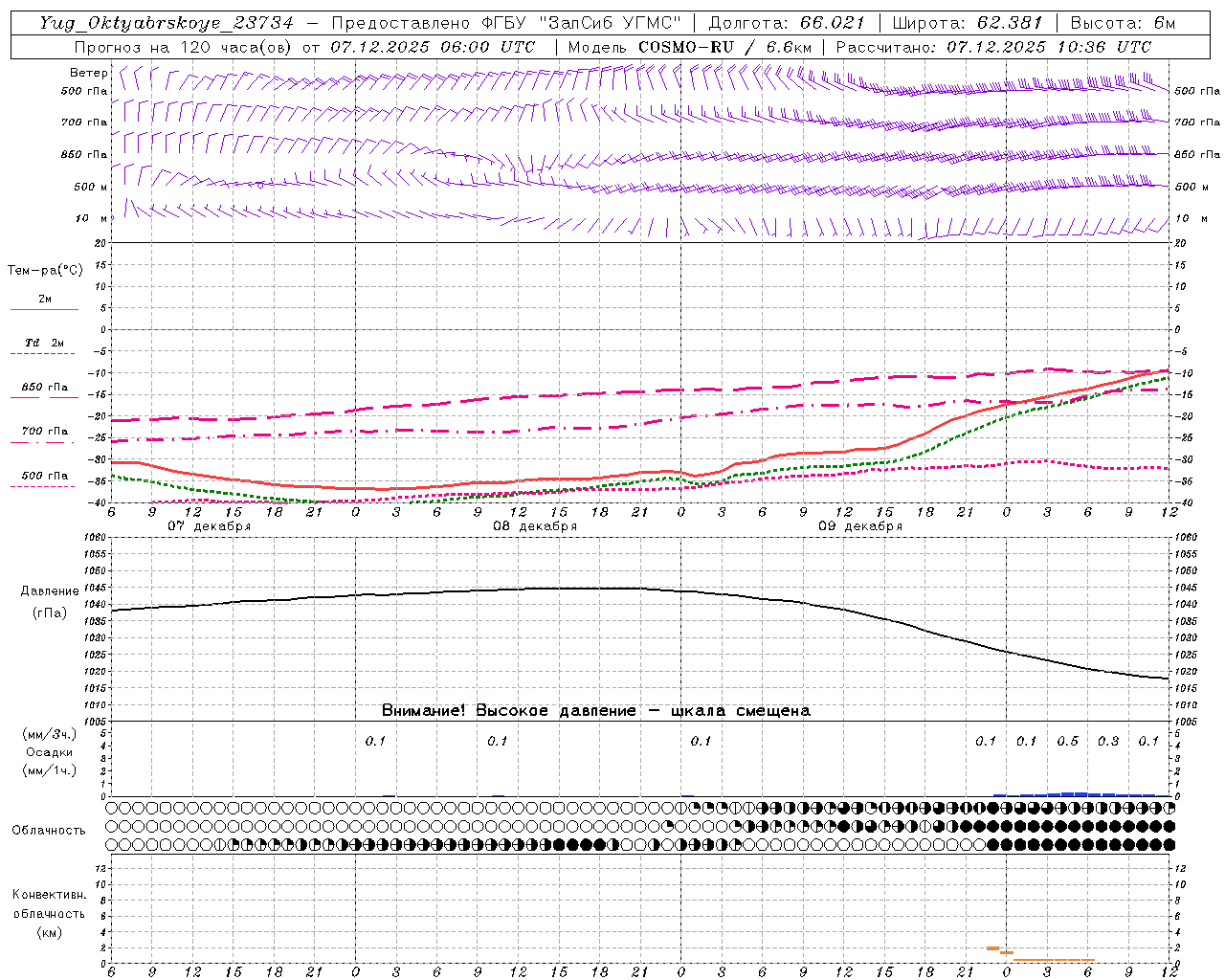
Task: Click the Ветер panel label
Action: [89, 73]
